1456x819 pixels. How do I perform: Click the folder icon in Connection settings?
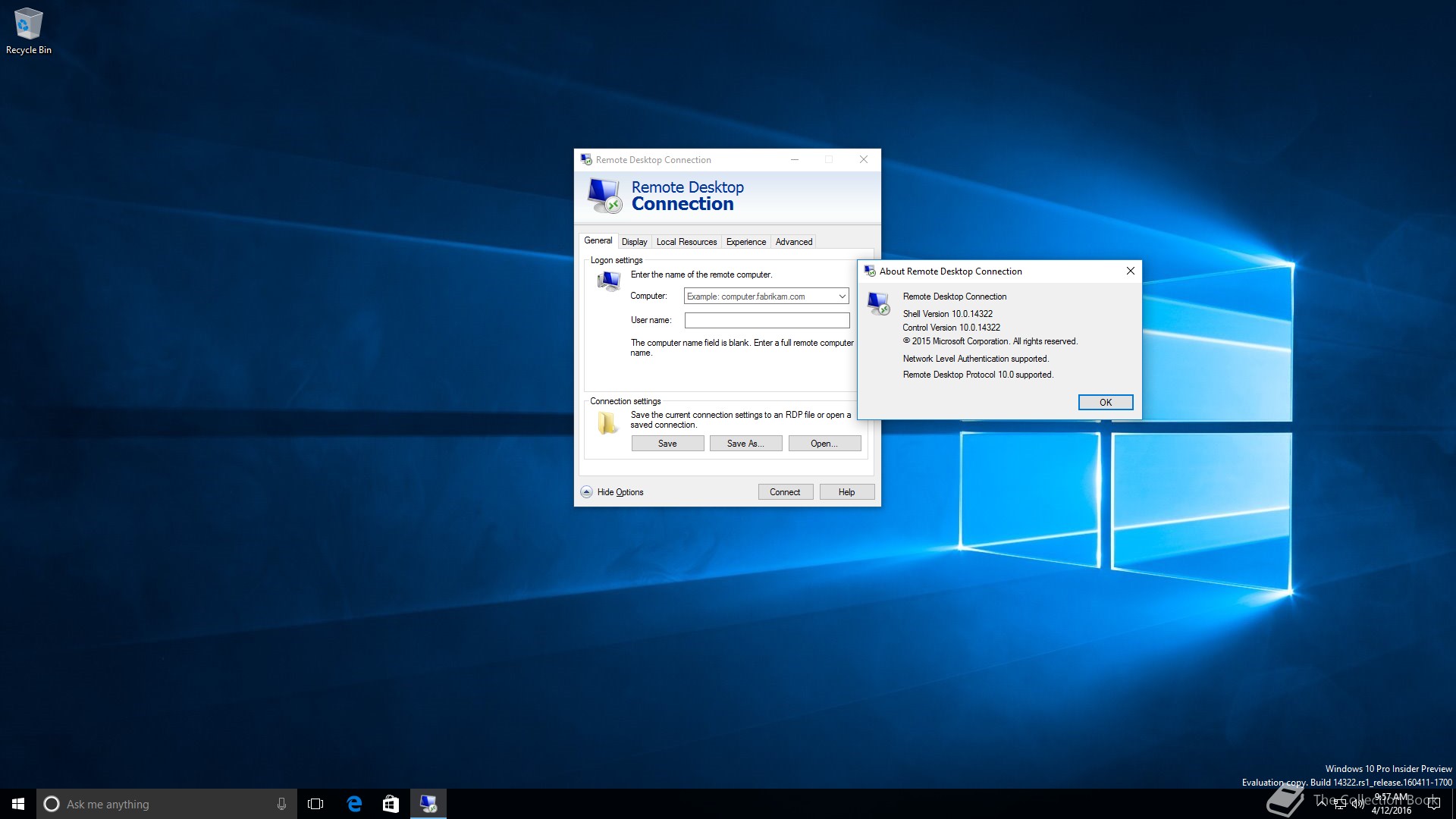[607, 422]
